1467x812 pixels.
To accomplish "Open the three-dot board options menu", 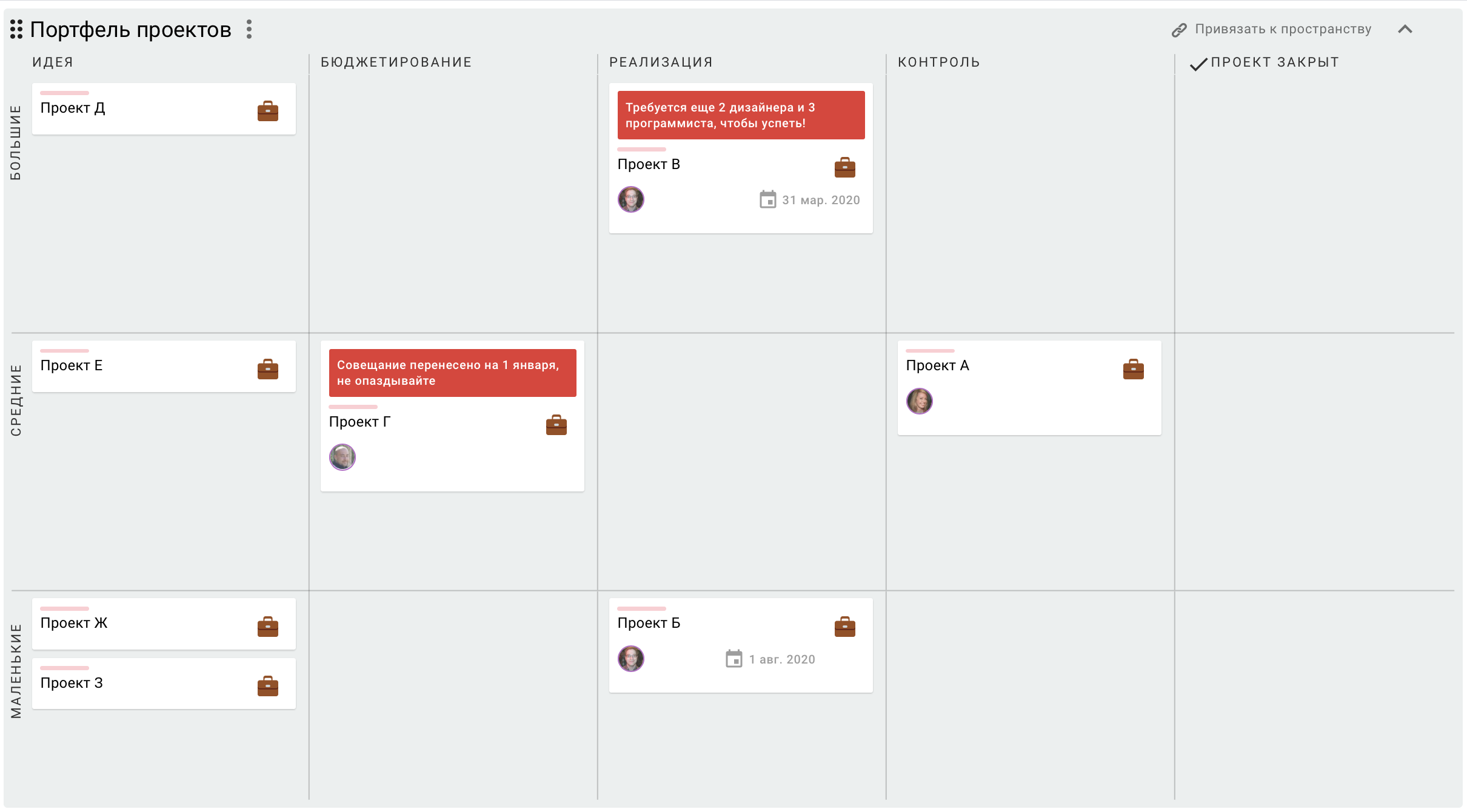I will pos(249,29).
